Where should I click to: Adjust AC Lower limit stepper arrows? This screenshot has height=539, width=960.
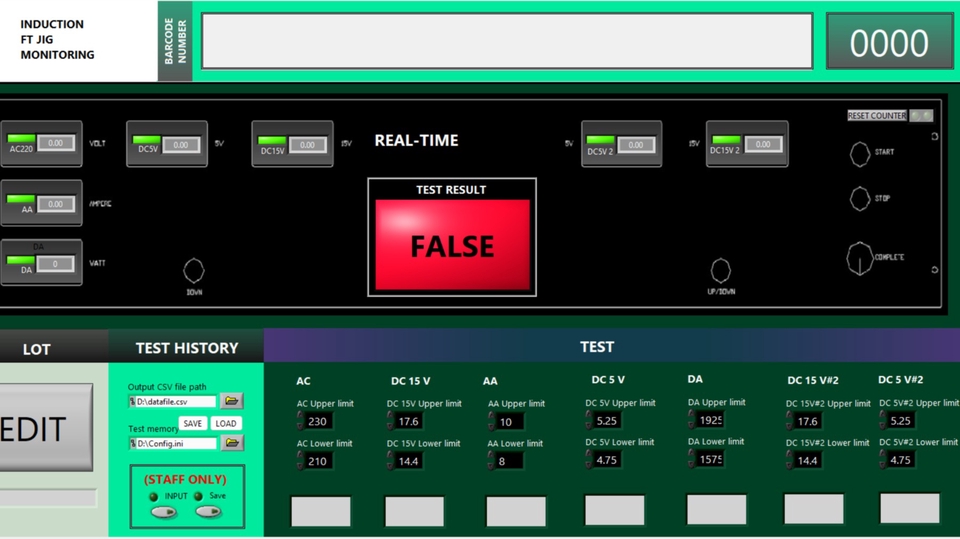point(300,460)
